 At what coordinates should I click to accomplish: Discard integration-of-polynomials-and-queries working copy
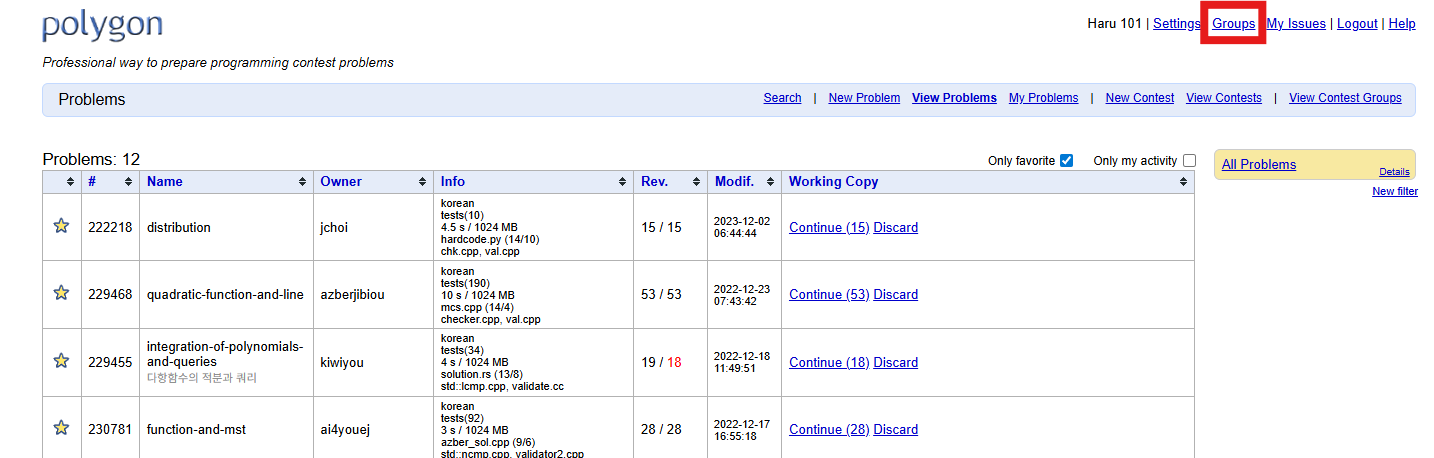896,362
